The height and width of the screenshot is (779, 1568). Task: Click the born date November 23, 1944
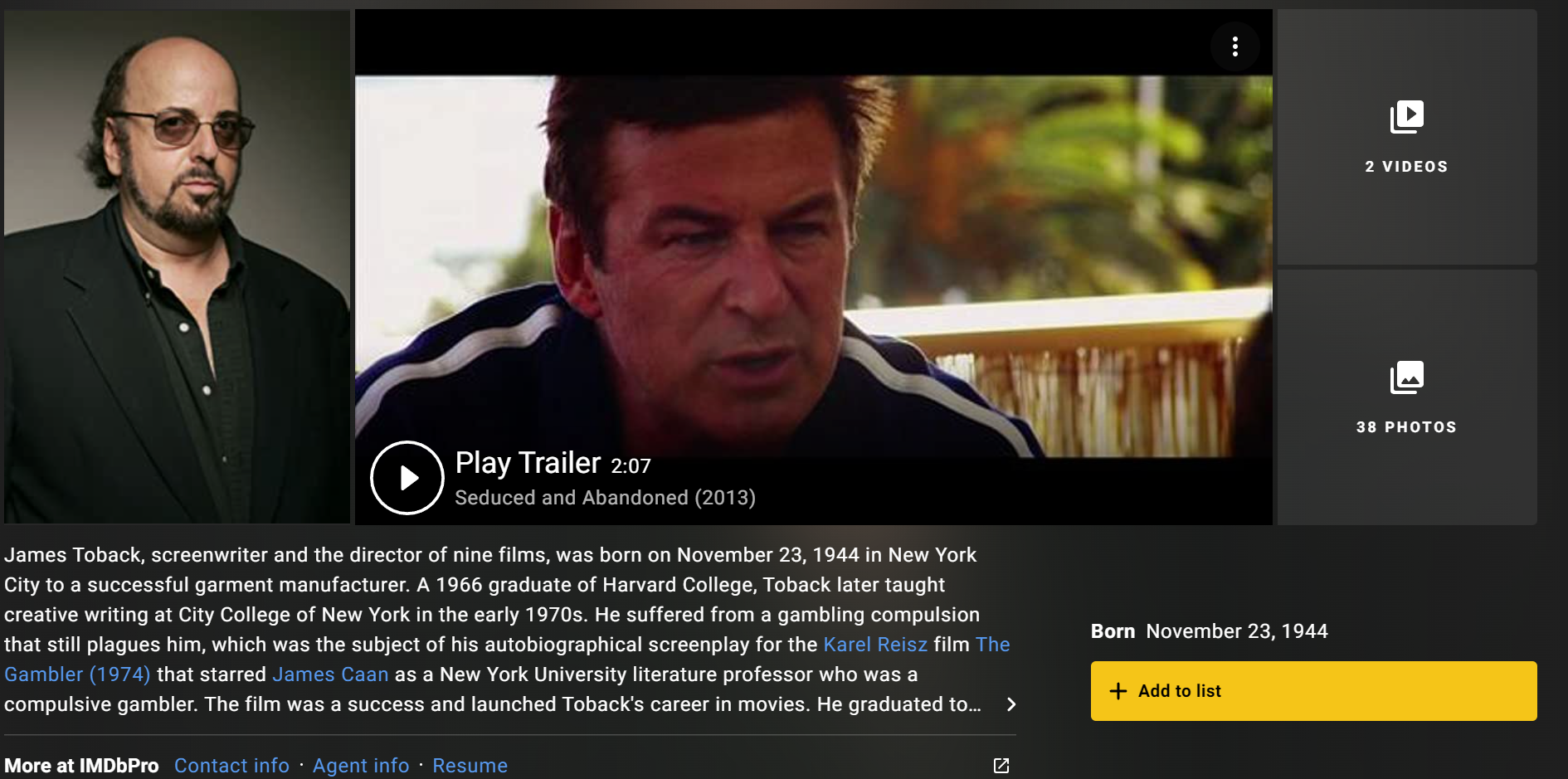point(1237,631)
